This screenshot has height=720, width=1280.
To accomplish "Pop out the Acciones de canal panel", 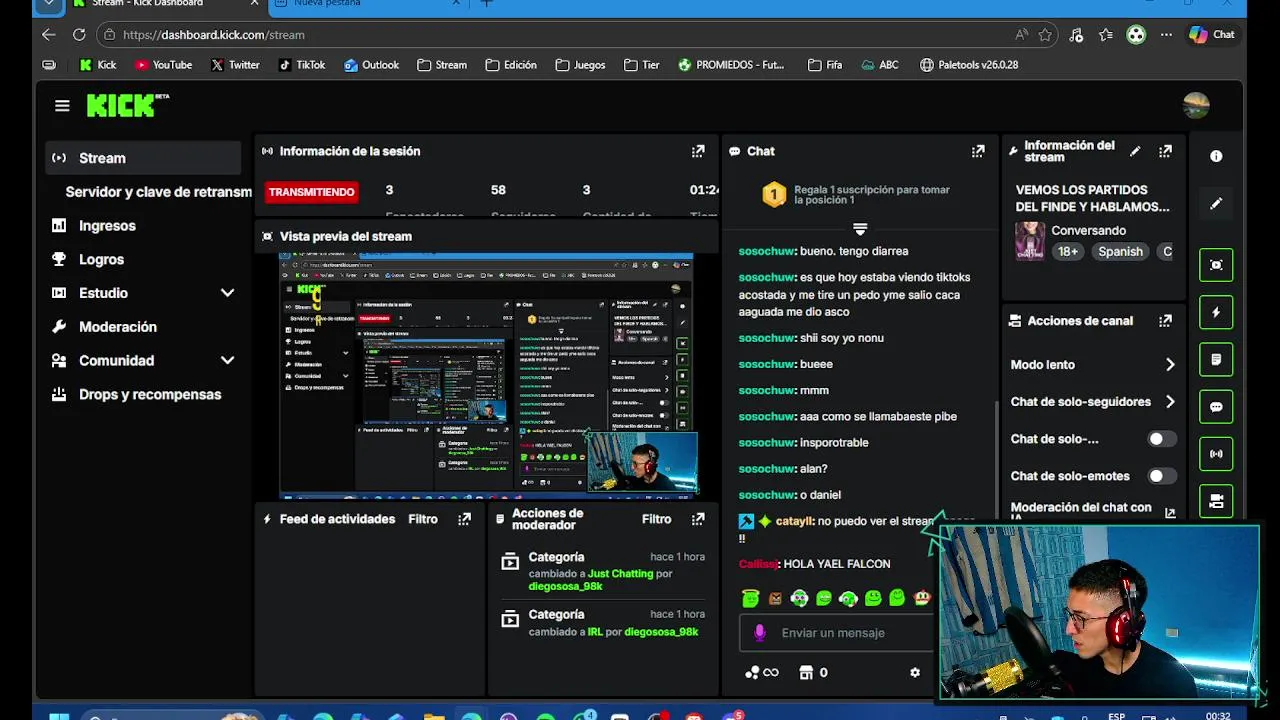I will click(1165, 321).
